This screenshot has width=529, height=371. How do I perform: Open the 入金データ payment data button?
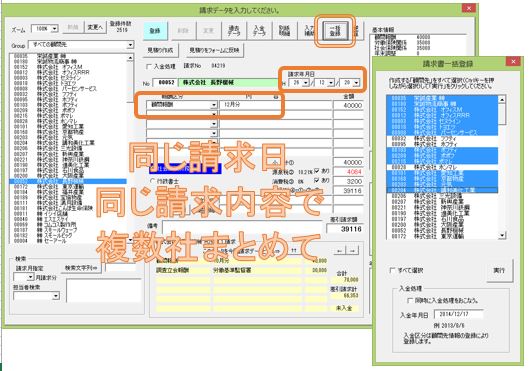[259, 31]
